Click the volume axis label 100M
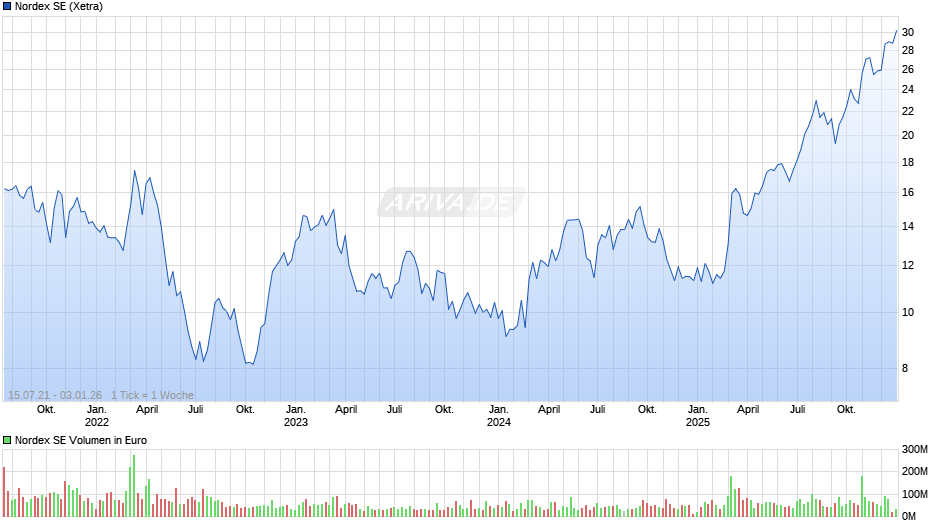 pos(915,494)
